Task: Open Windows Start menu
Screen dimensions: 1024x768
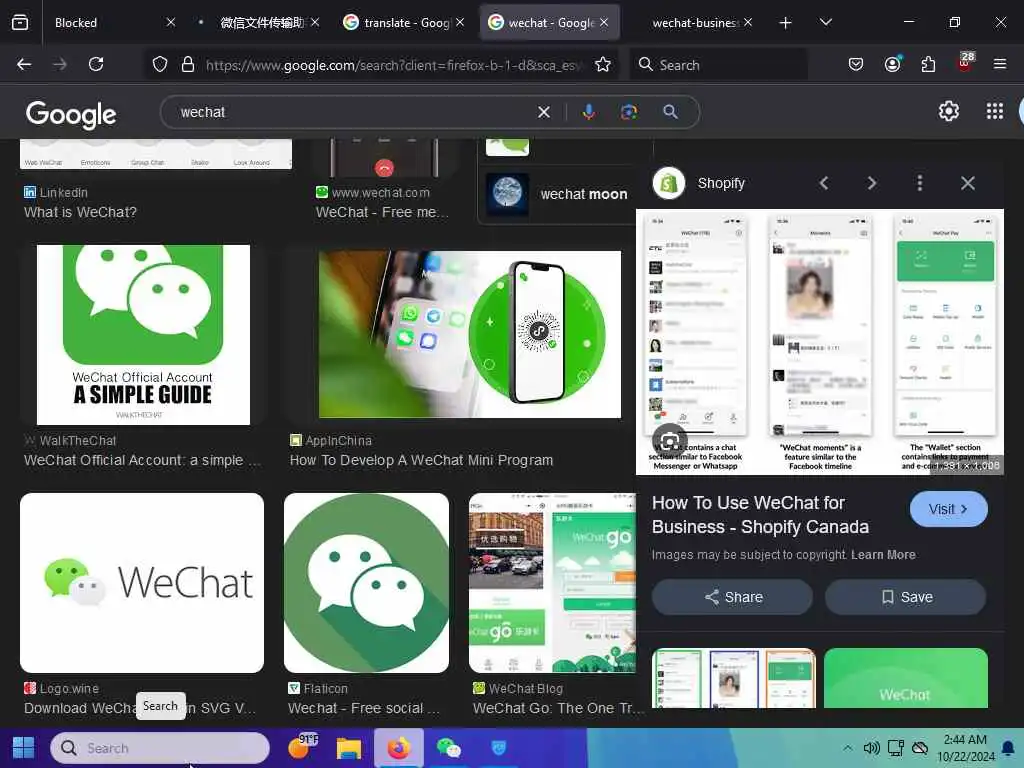Action: coord(24,748)
